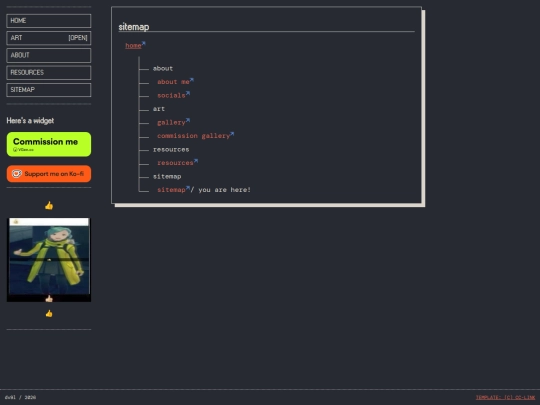Click the Ko-fi cup icon
This screenshot has width=540, height=405.
(17, 174)
